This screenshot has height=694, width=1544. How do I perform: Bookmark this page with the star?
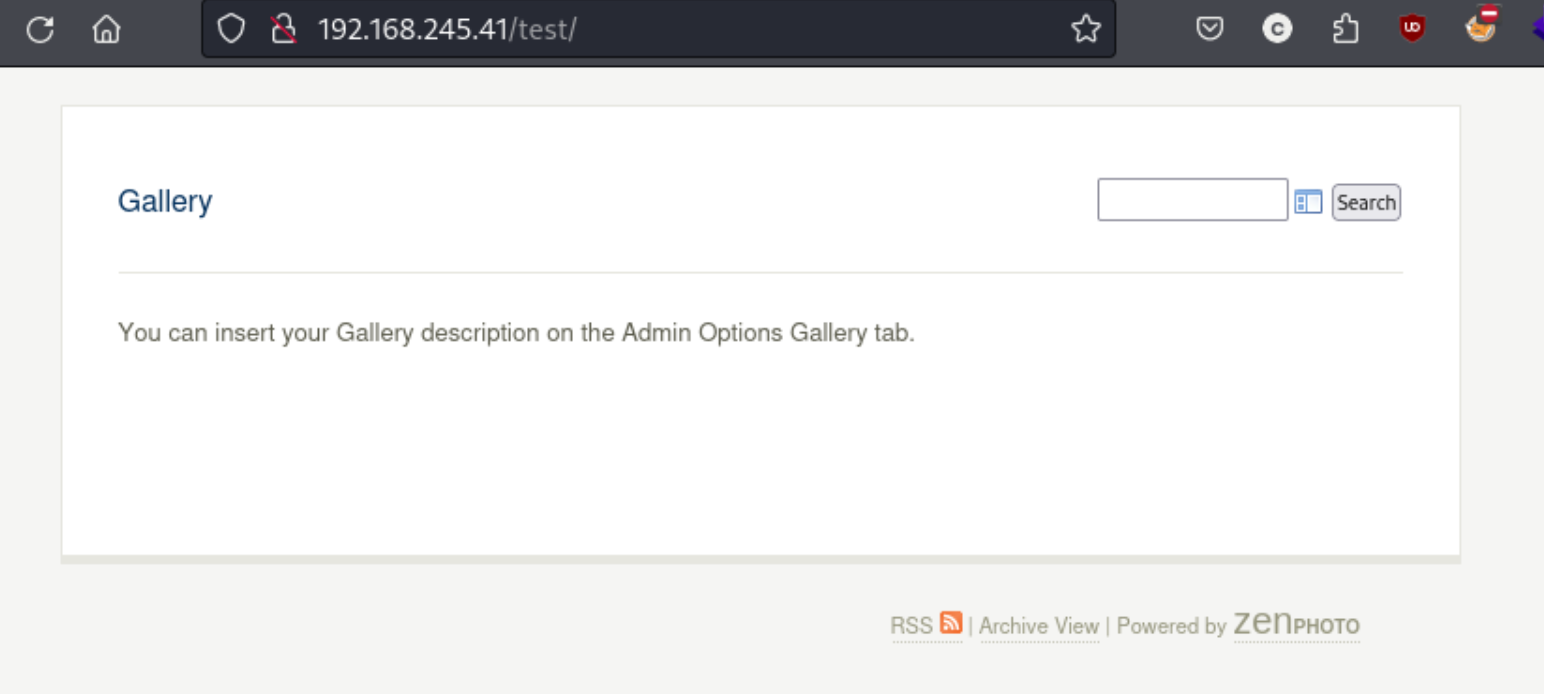pos(1085,30)
